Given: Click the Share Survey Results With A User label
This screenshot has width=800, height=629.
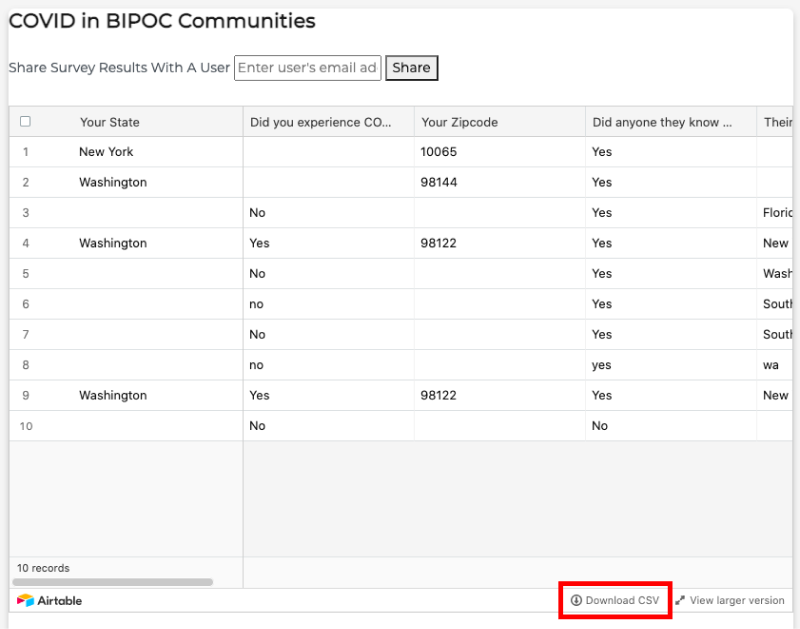Looking at the screenshot, I should pyautogui.click(x=119, y=68).
